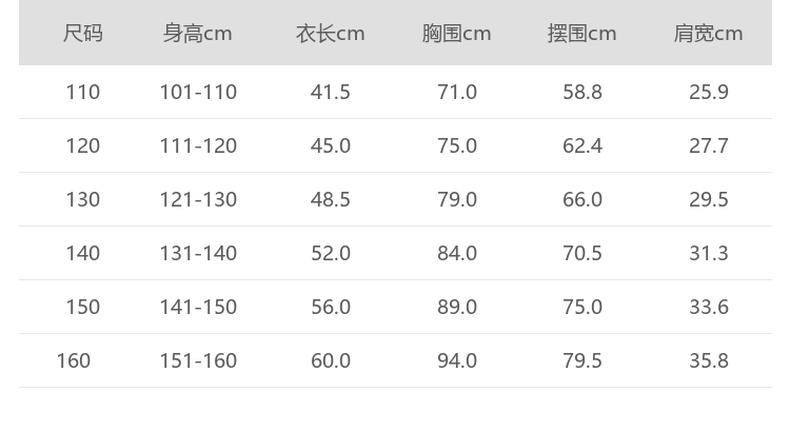Screen dimensions: 790x431
Task: Click the 肩宽cm column header
Action: coord(708,33)
